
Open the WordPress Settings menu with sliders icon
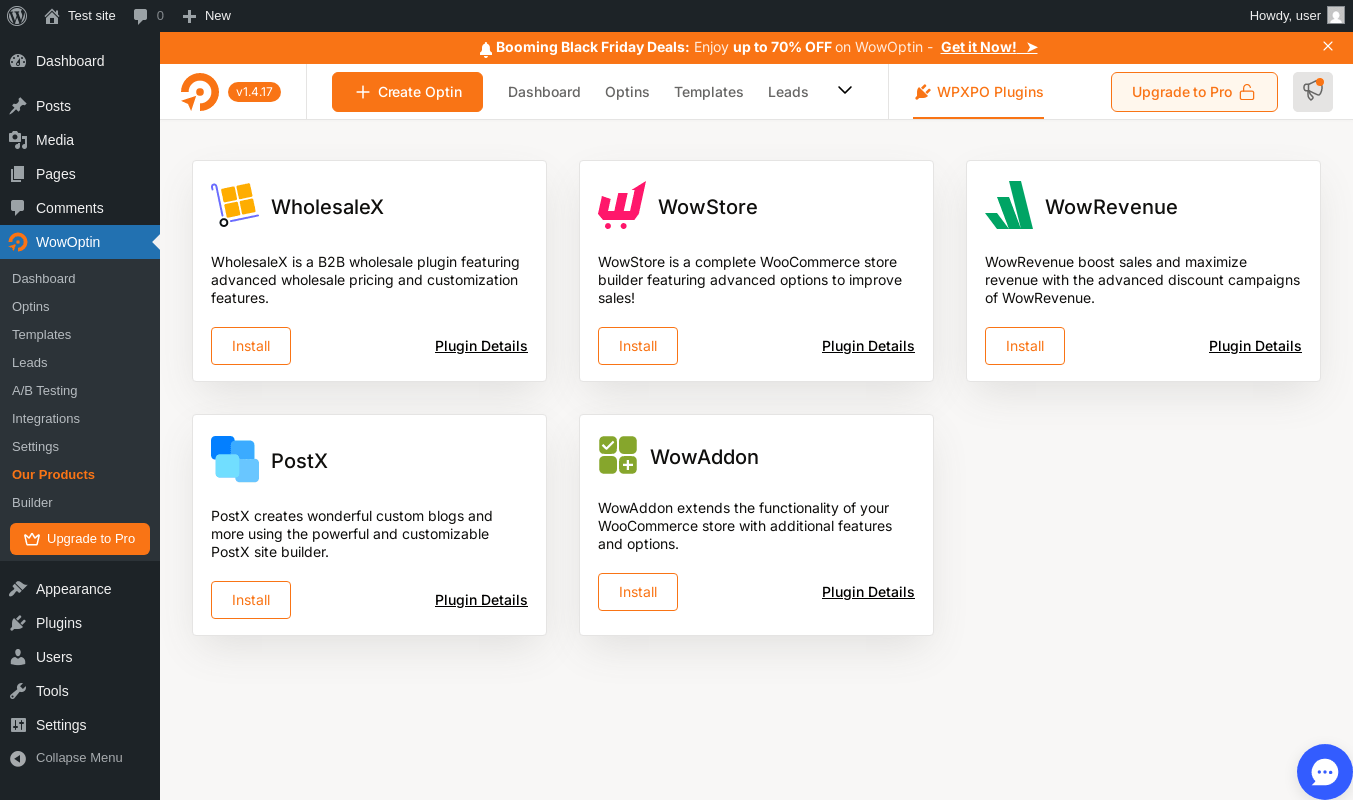pos(80,725)
